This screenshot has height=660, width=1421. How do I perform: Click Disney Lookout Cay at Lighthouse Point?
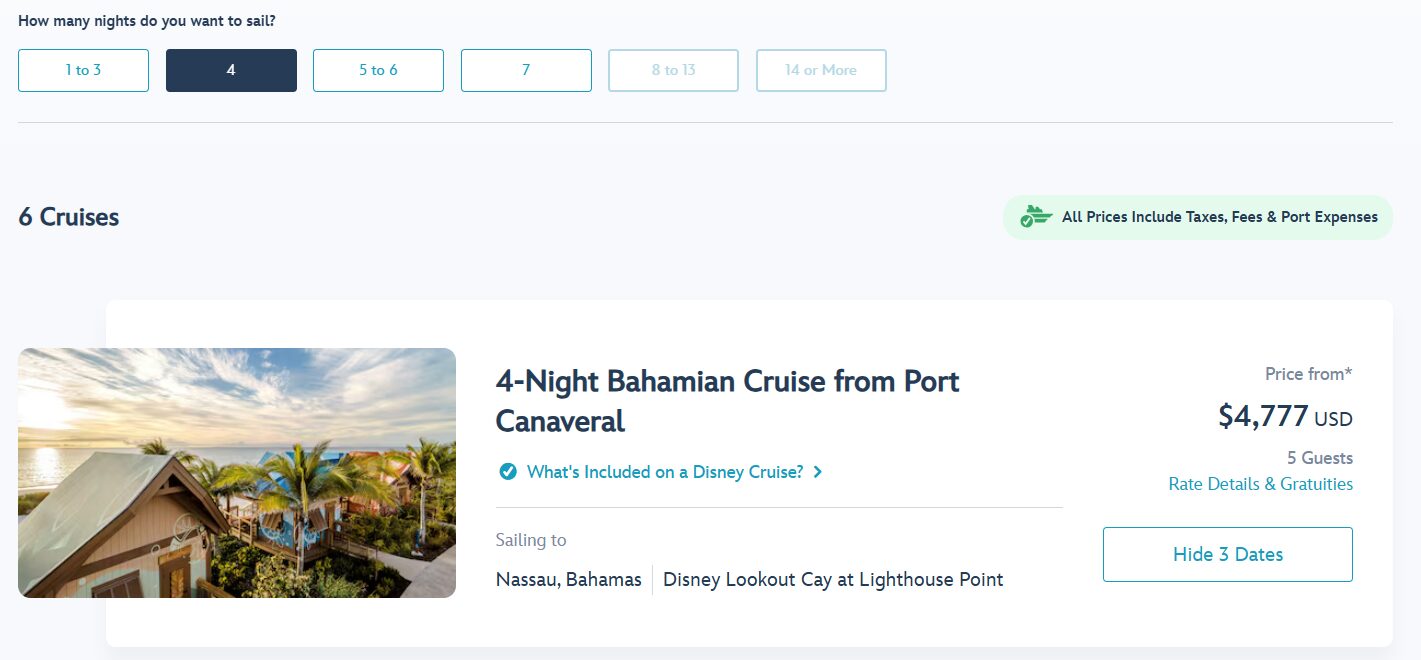[832, 579]
